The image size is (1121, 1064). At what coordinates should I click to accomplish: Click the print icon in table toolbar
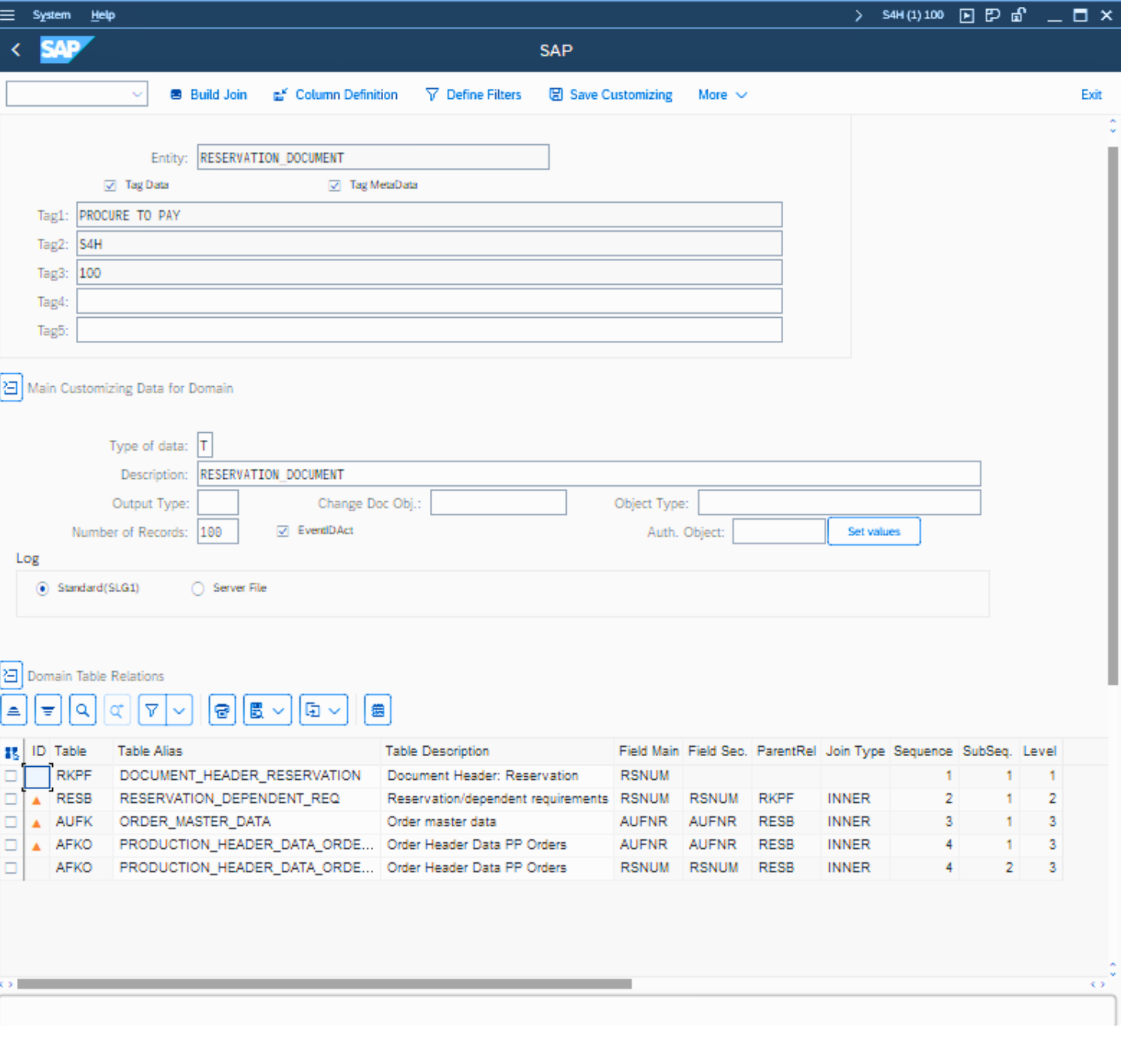click(x=222, y=710)
